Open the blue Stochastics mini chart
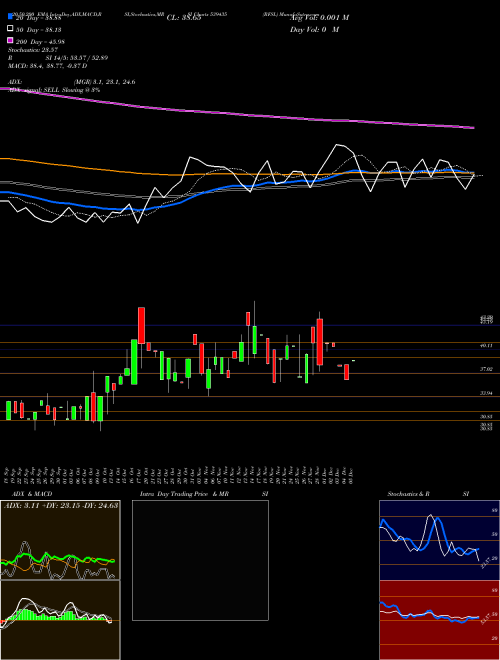The width and height of the screenshot is (500, 660). (439, 540)
